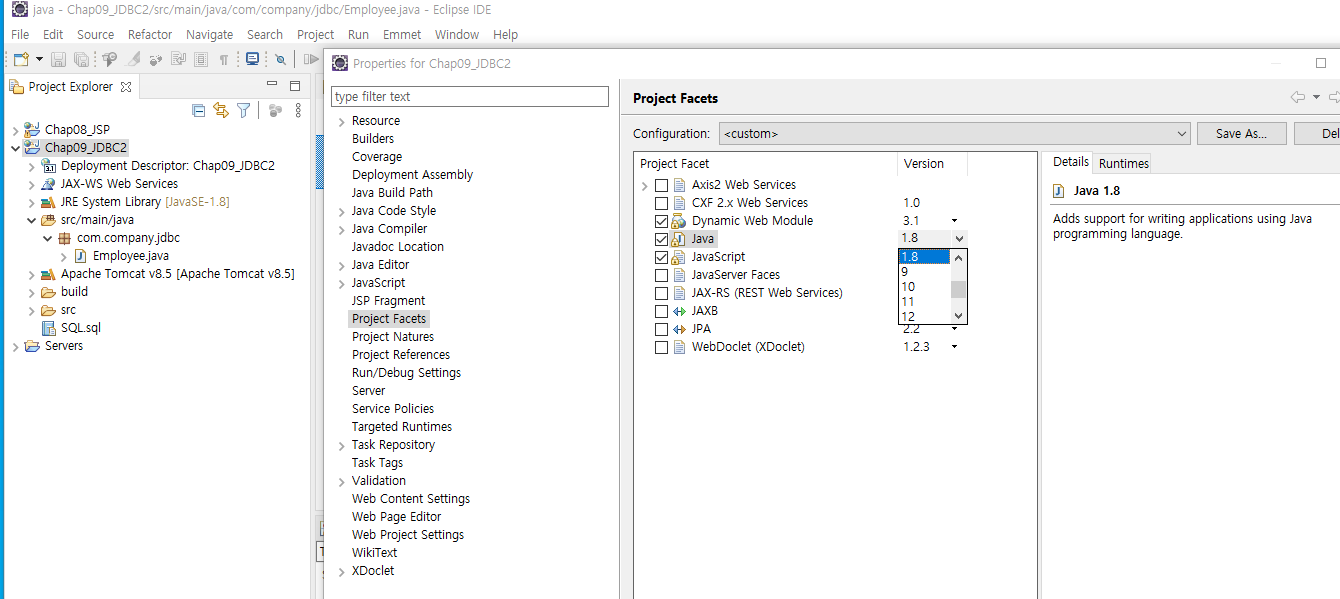Click the Save As... button
Viewport: 1340px width, 599px height.
coord(1241,133)
